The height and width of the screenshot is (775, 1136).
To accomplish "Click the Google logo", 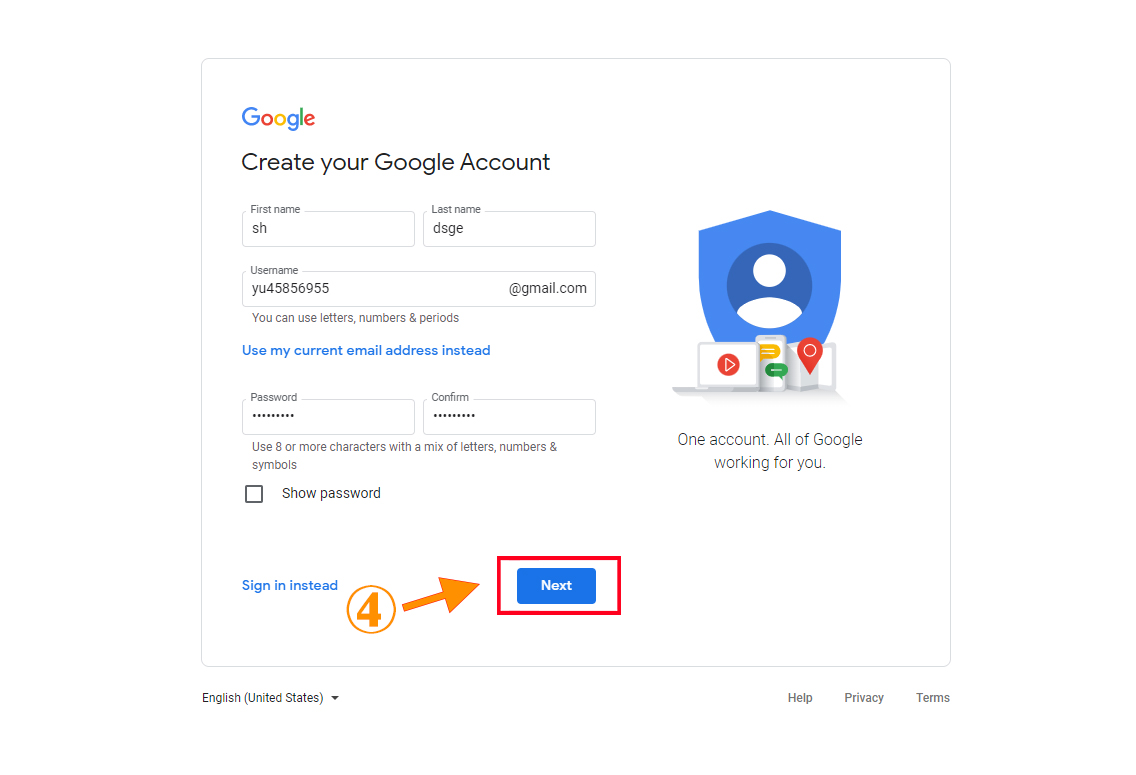I will click(278, 118).
